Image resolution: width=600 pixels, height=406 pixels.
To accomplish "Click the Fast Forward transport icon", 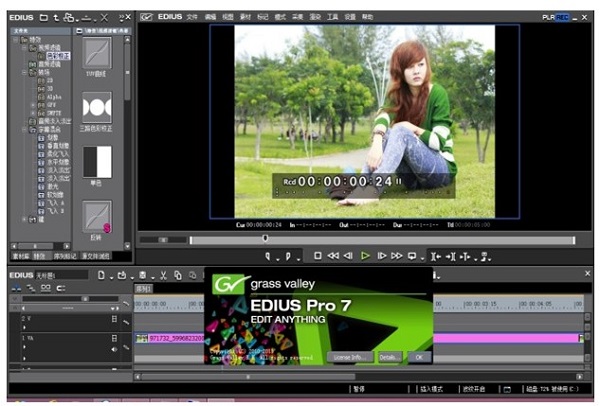I will [x=396, y=256].
